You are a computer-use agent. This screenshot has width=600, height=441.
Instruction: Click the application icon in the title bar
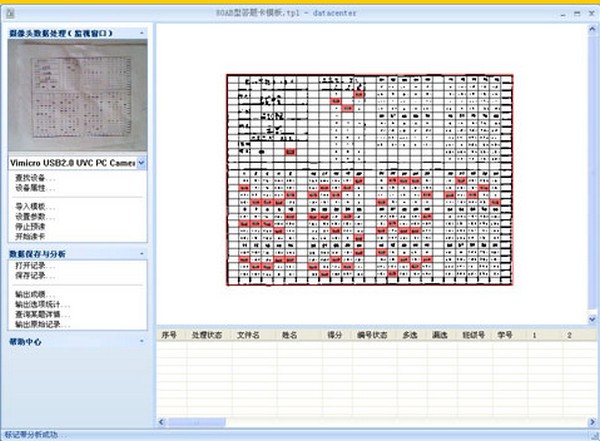(10, 13)
